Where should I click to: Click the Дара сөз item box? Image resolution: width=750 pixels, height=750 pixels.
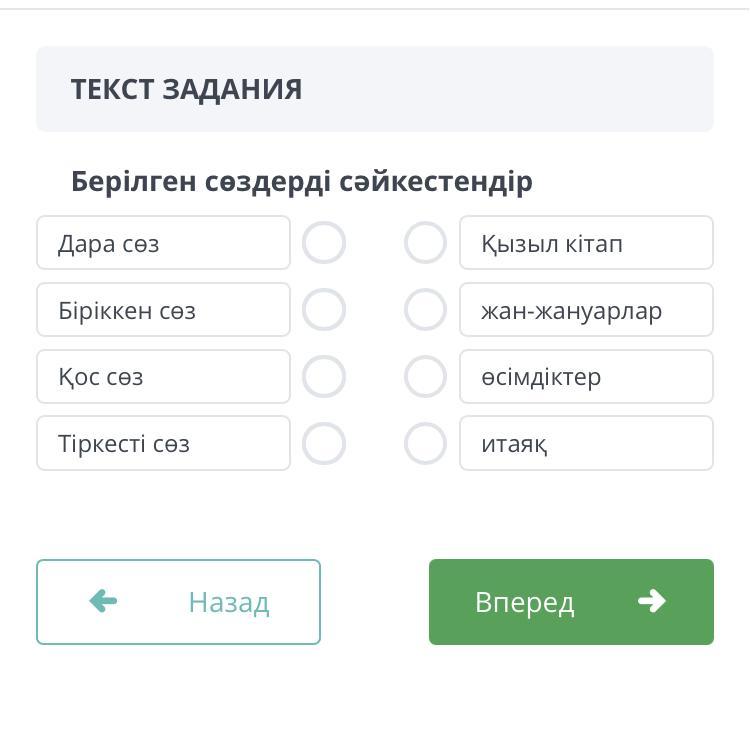tap(163, 243)
